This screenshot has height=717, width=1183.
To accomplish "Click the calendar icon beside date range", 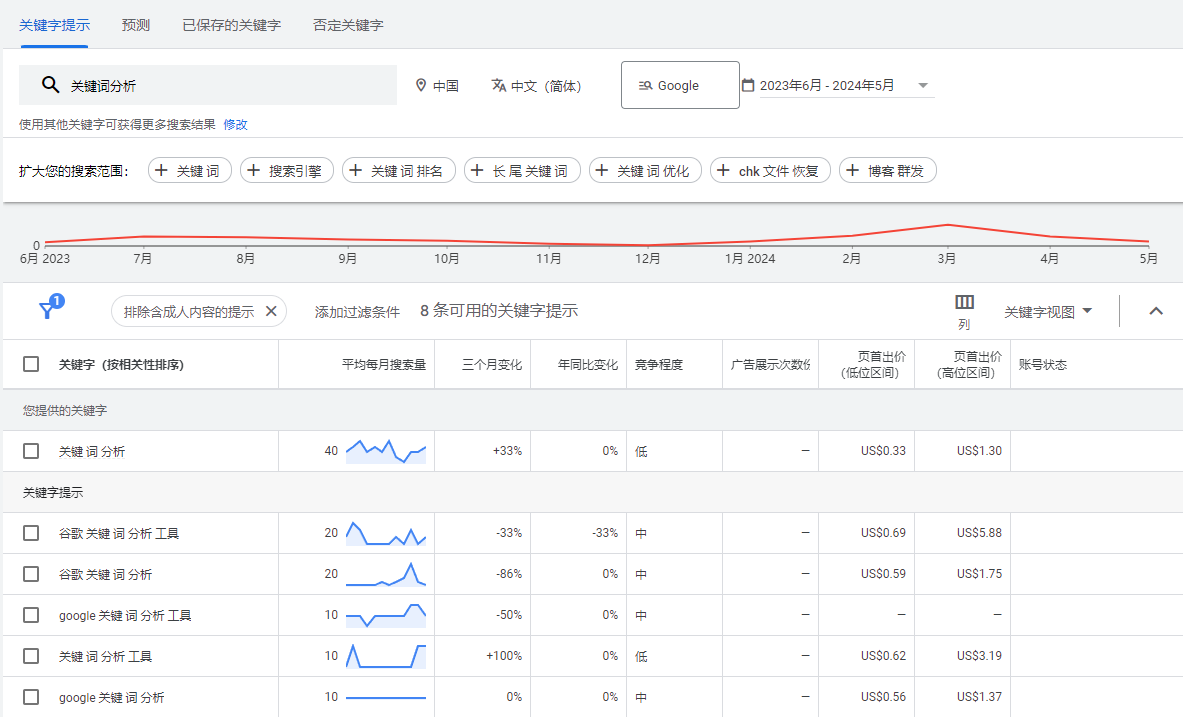I will 748,85.
